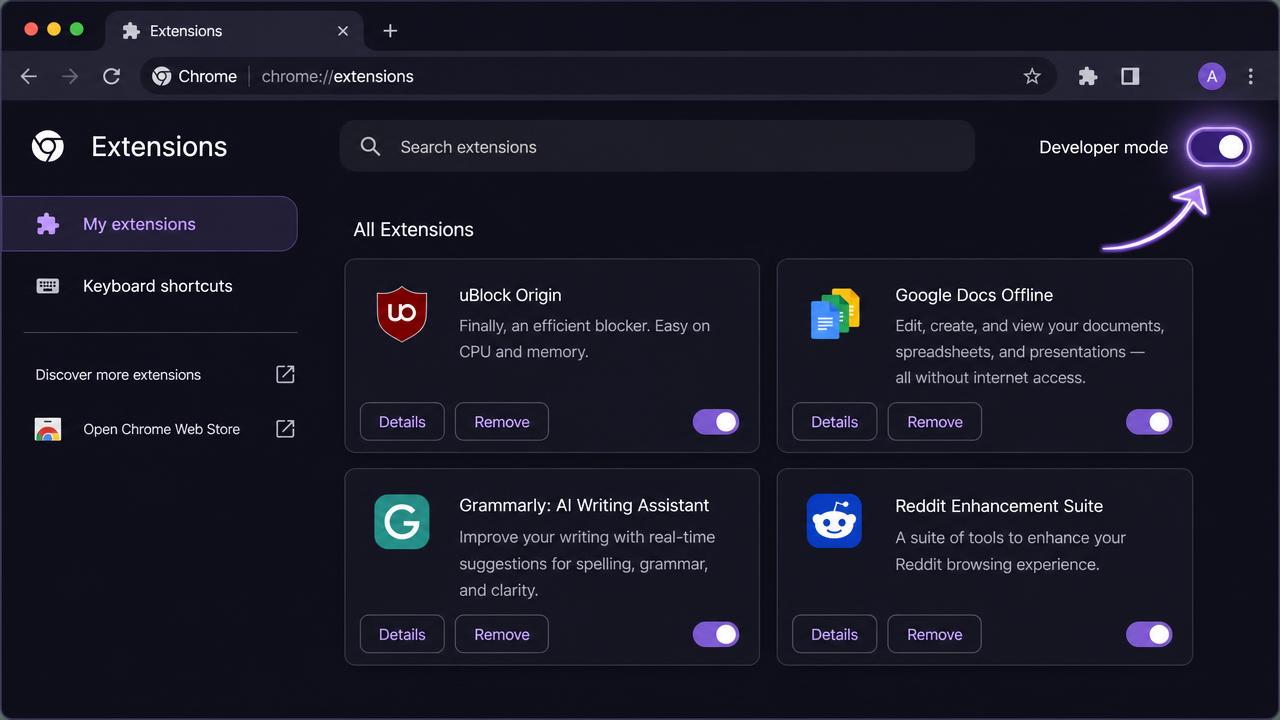Click the keyboard icon in the sidebar

[x=48, y=286]
